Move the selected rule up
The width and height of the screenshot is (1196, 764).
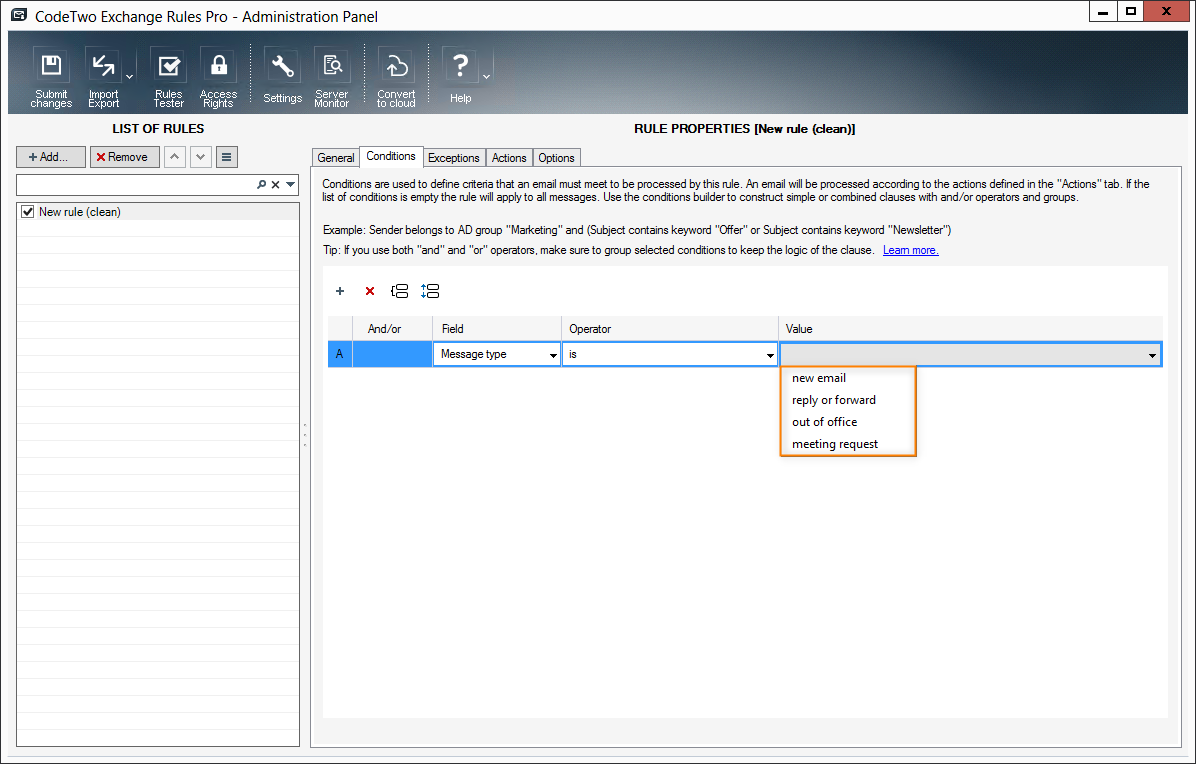pos(175,157)
